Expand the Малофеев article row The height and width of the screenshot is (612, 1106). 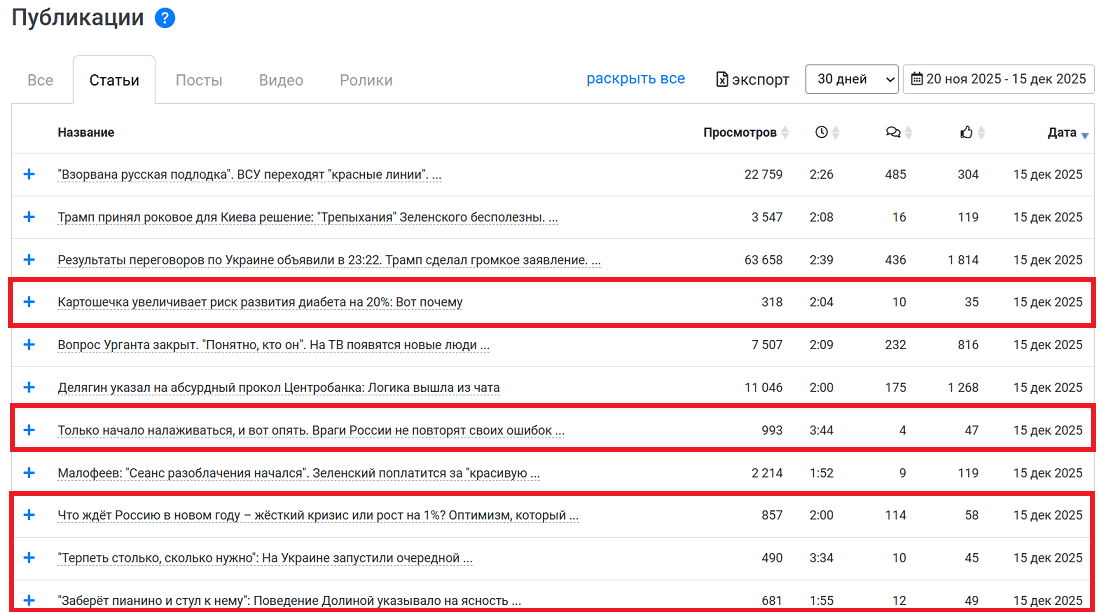point(29,473)
